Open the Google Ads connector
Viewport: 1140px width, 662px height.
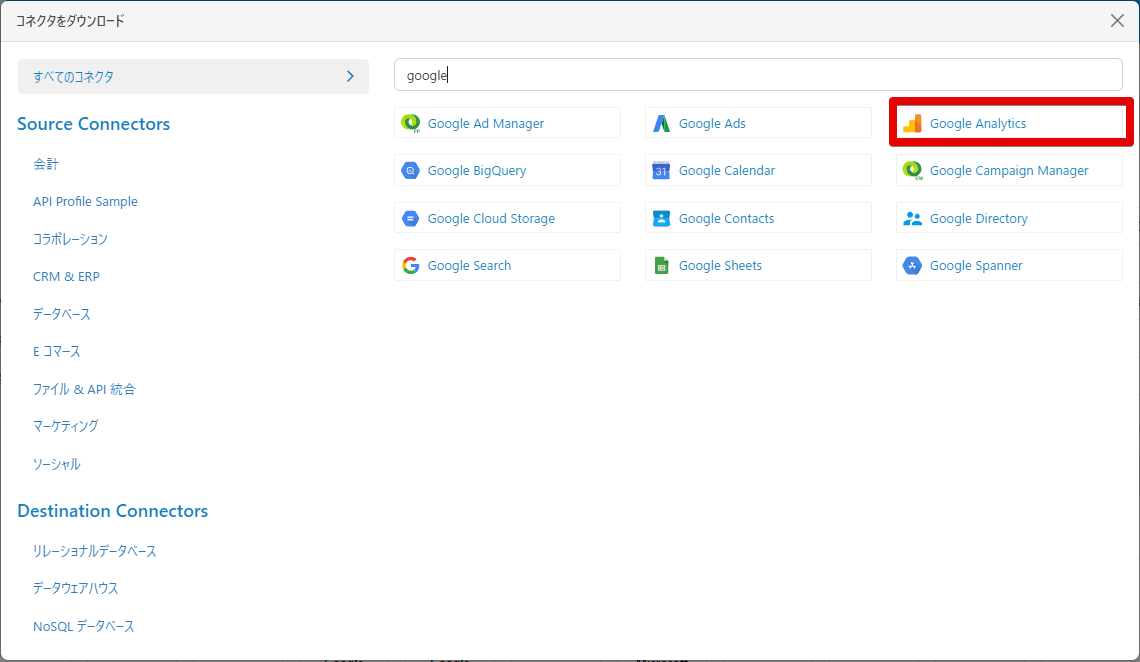click(x=757, y=123)
